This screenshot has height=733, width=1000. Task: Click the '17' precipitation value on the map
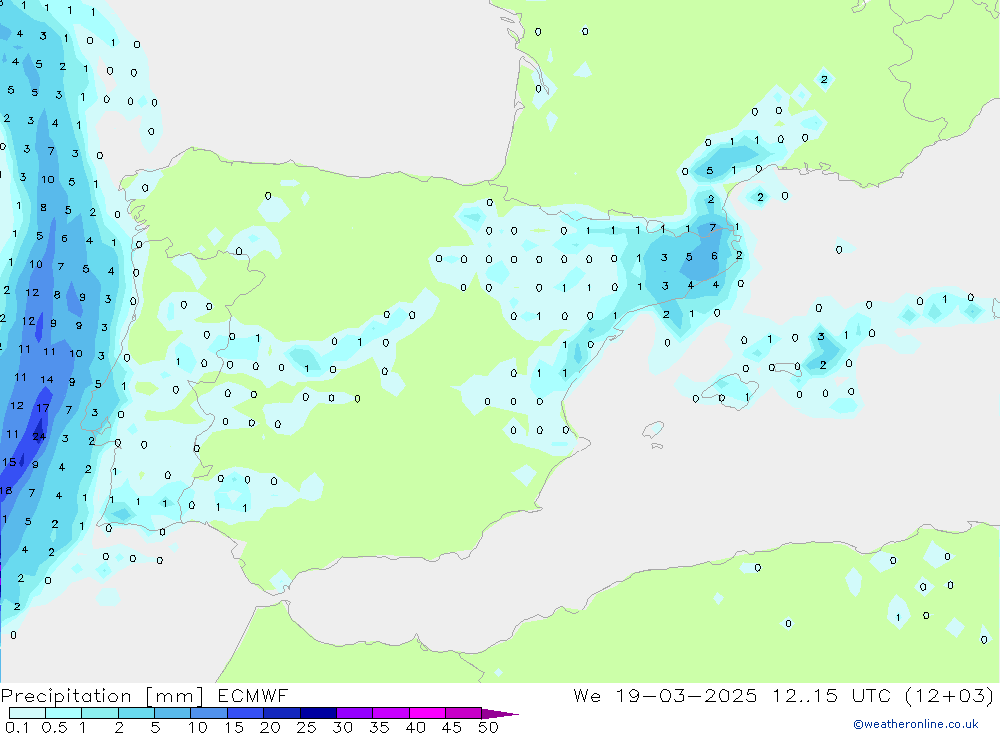[x=43, y=408]
